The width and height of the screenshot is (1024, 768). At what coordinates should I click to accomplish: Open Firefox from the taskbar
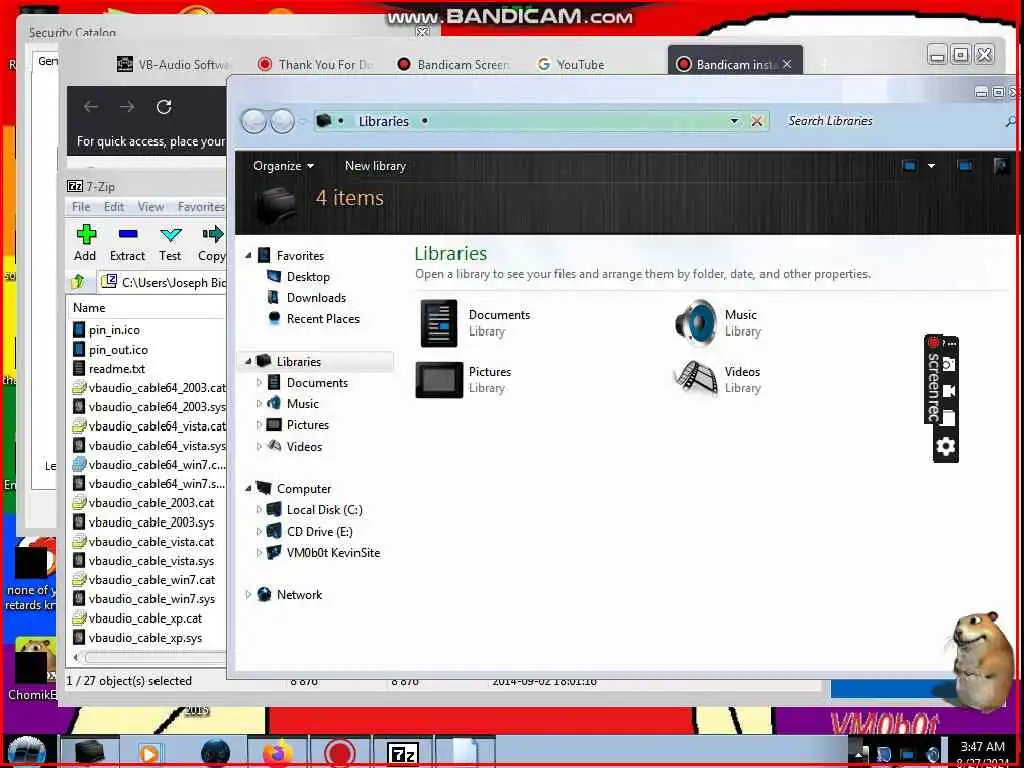[278, 753]
